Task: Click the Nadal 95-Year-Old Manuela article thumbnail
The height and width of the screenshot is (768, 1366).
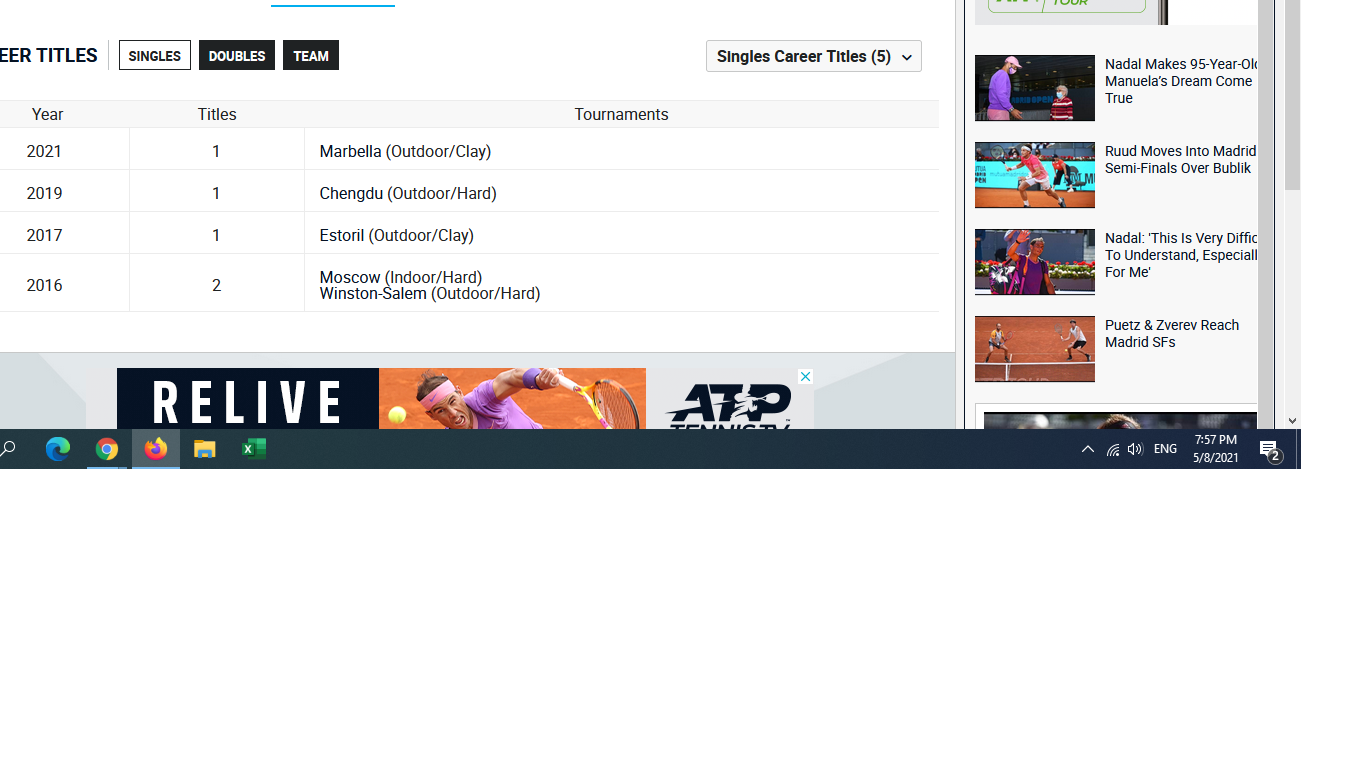Action: pyautogui.click(x=1034, y=88)
